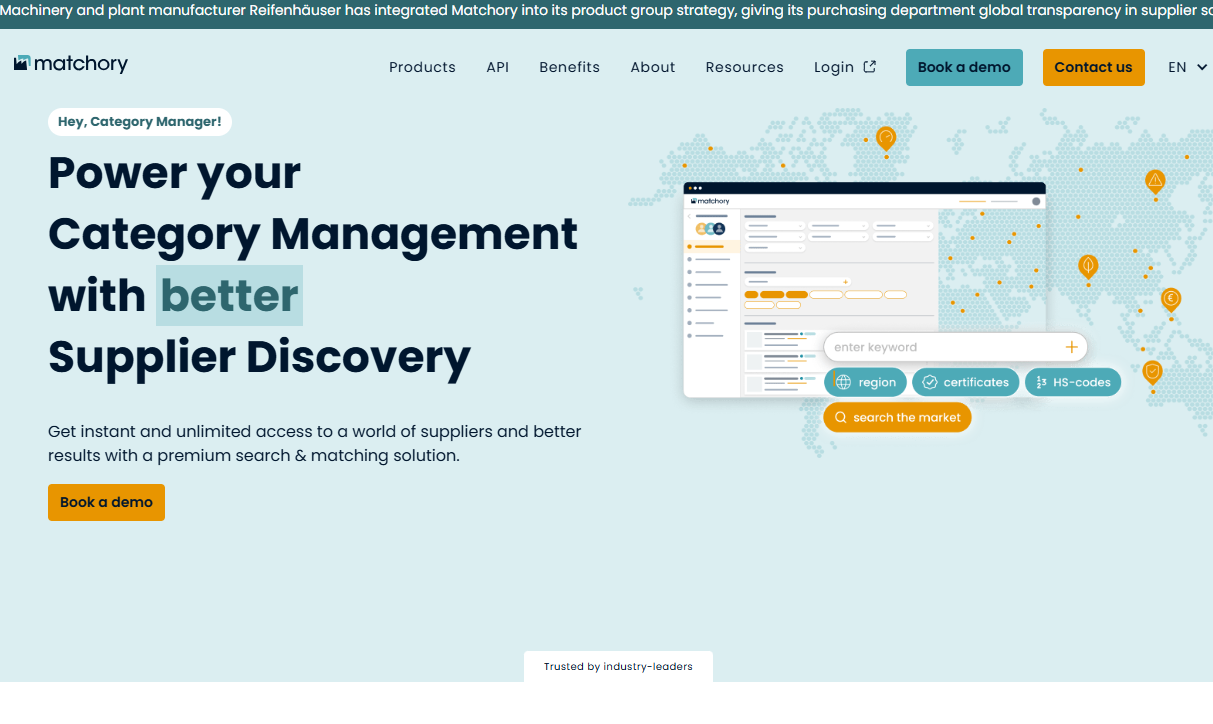
Task: Open the Products menu
Action: (422, 67)
